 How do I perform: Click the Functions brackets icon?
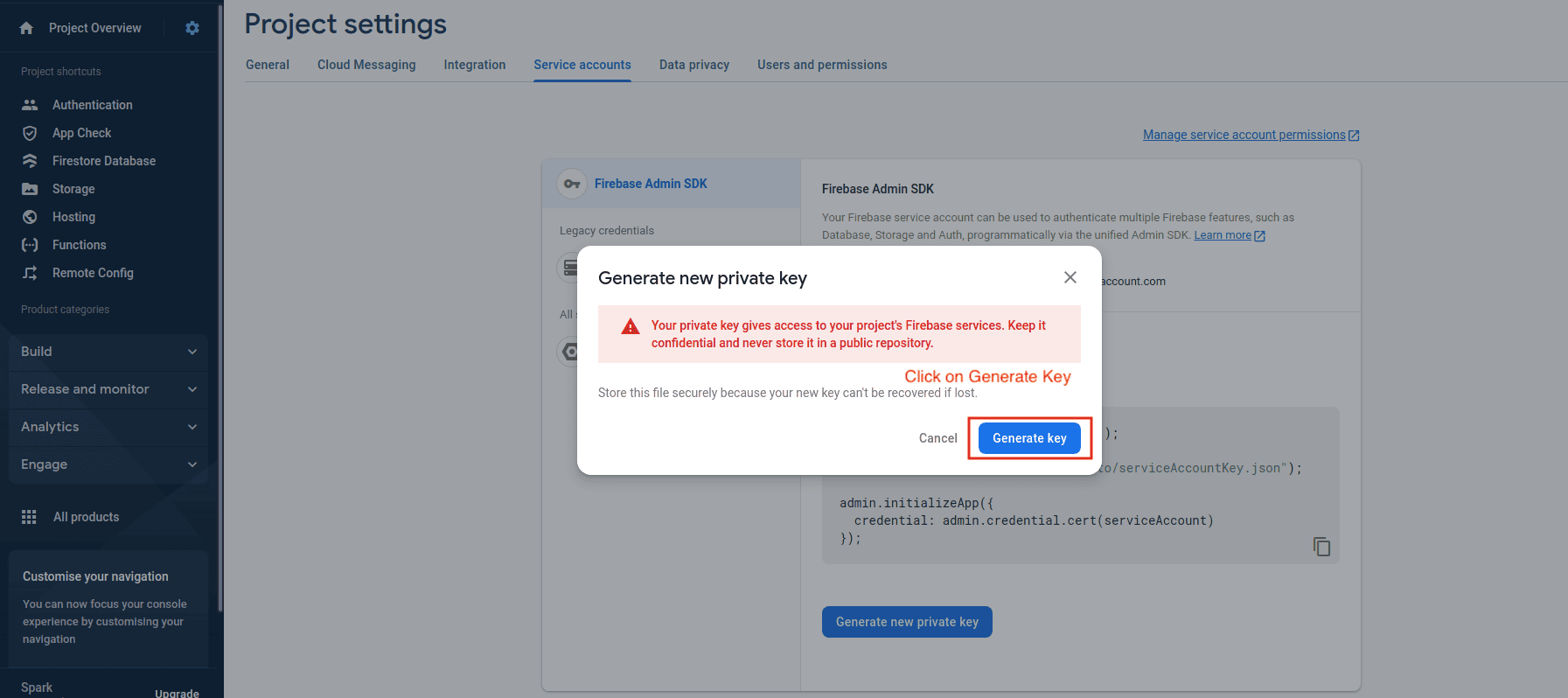[30, 245]
